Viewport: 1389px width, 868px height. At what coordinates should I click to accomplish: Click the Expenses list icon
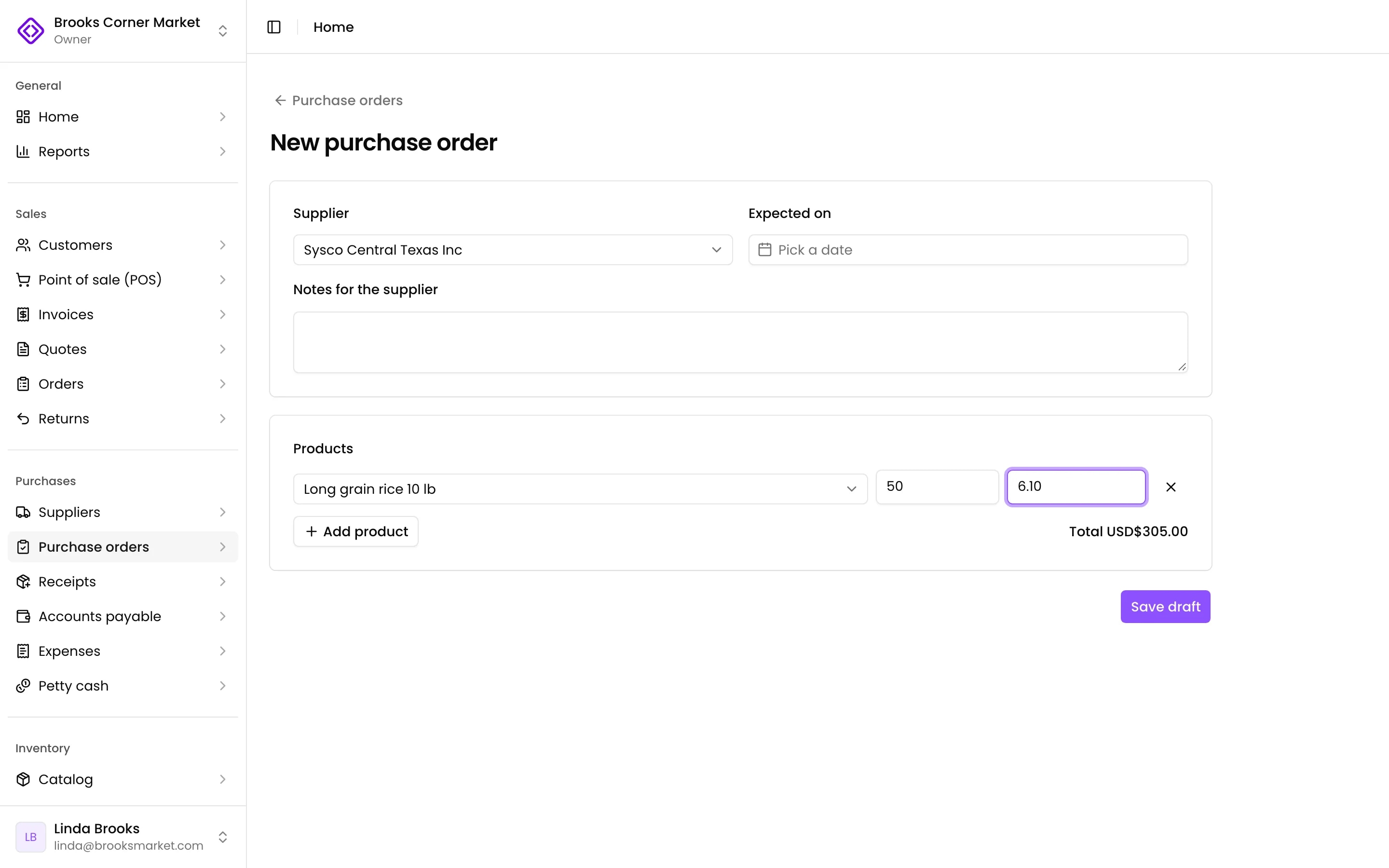point(23,651)
